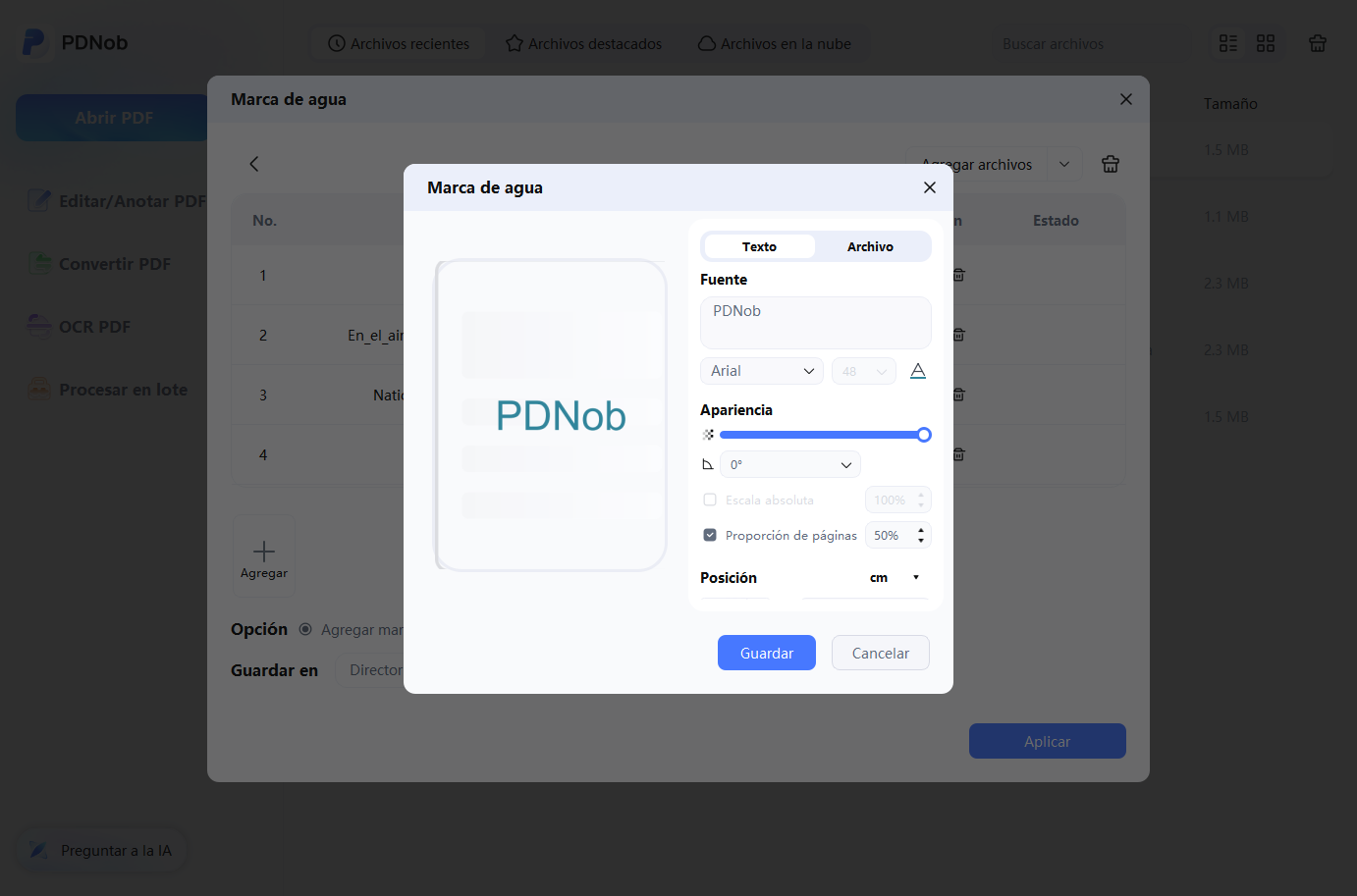
Task: Click the font color icon next to the size field
Action: click(x=918, y=371)
